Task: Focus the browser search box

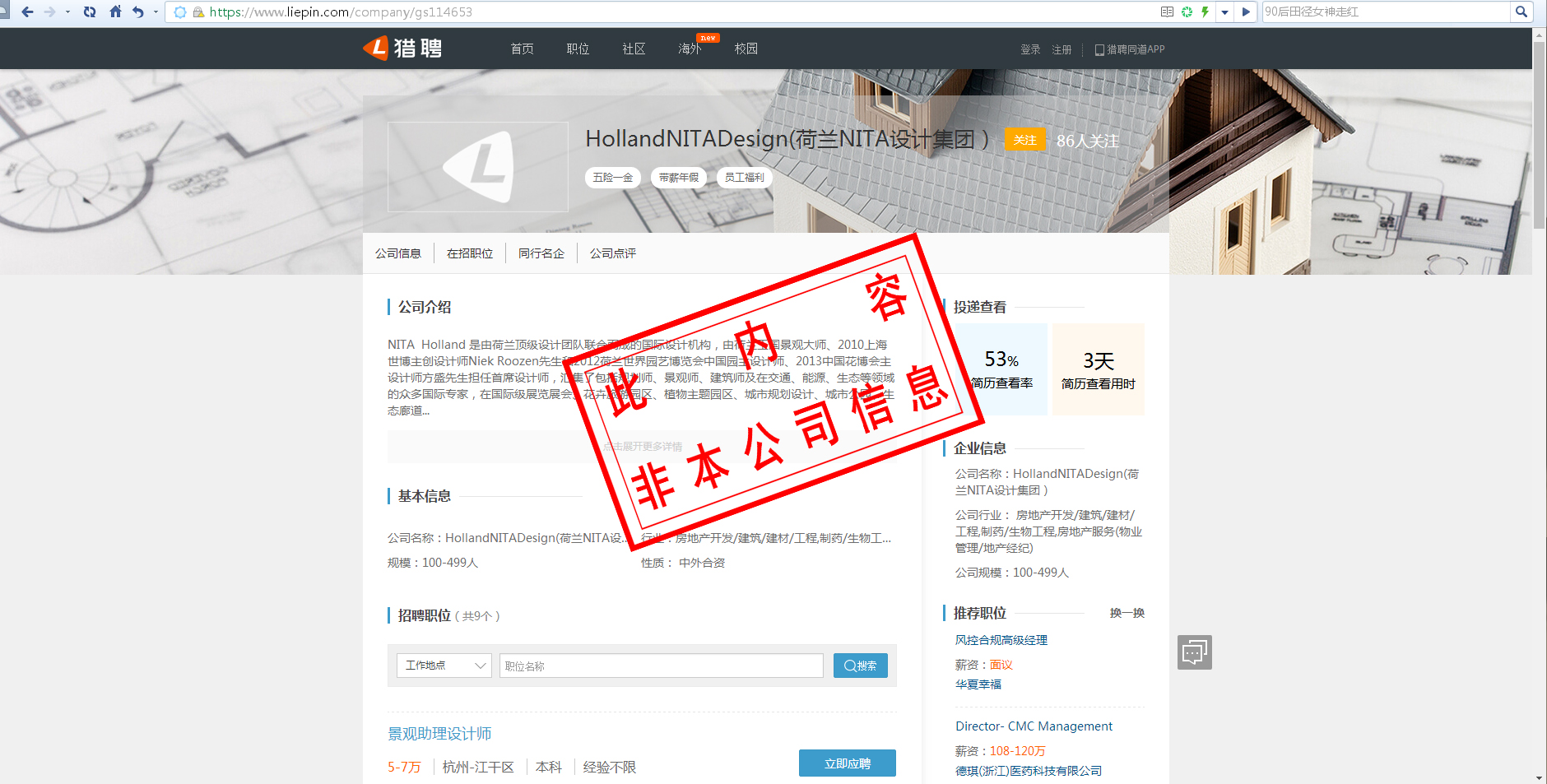Action: 1387,12
